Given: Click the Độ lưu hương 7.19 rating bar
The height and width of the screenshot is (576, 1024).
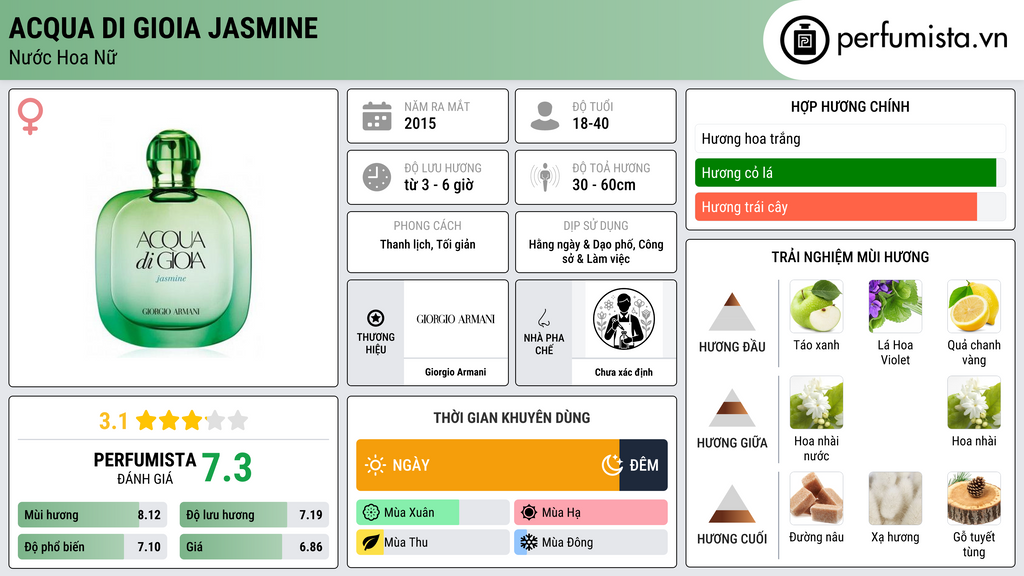Looking at the screenshot, I should 254,515.
